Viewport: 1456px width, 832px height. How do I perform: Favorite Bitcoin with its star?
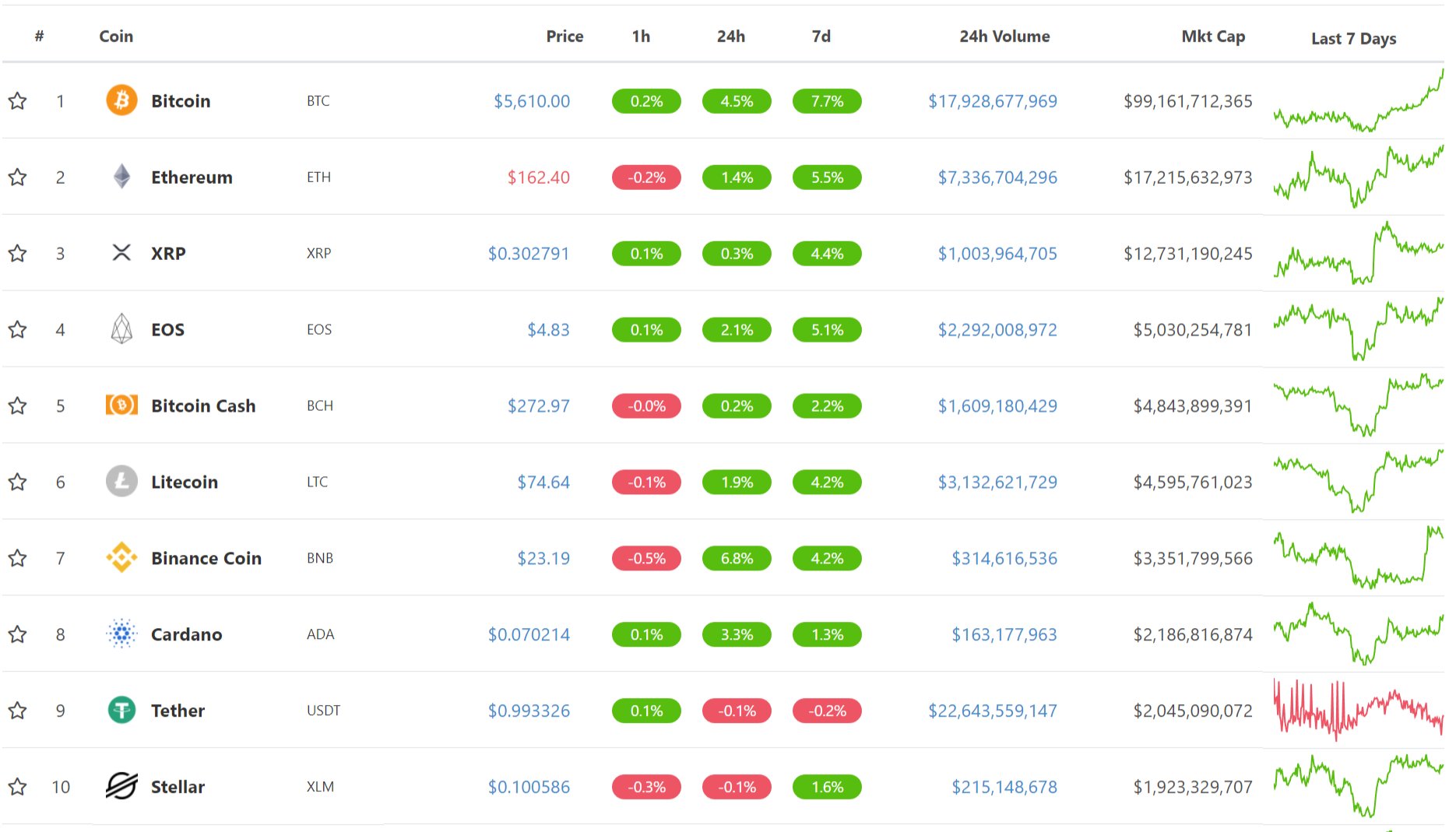point(18,100)
